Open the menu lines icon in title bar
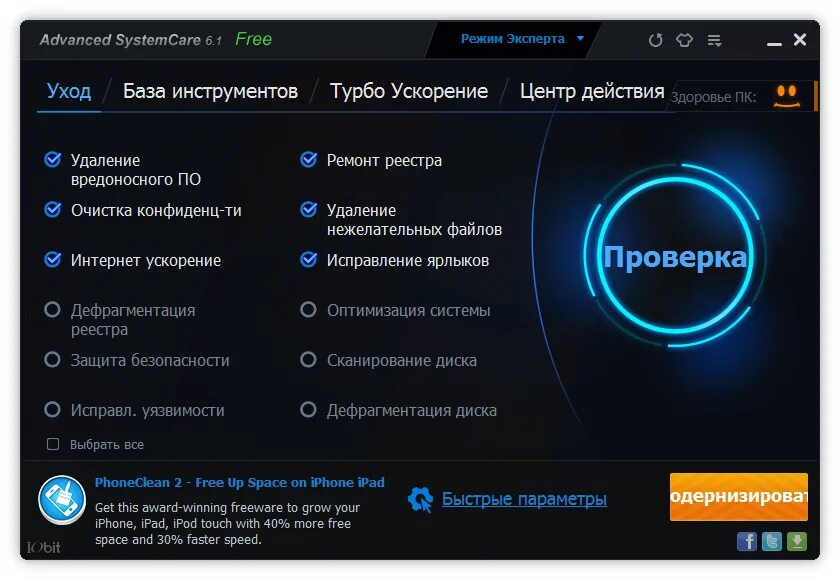 [x=714, y=40]
